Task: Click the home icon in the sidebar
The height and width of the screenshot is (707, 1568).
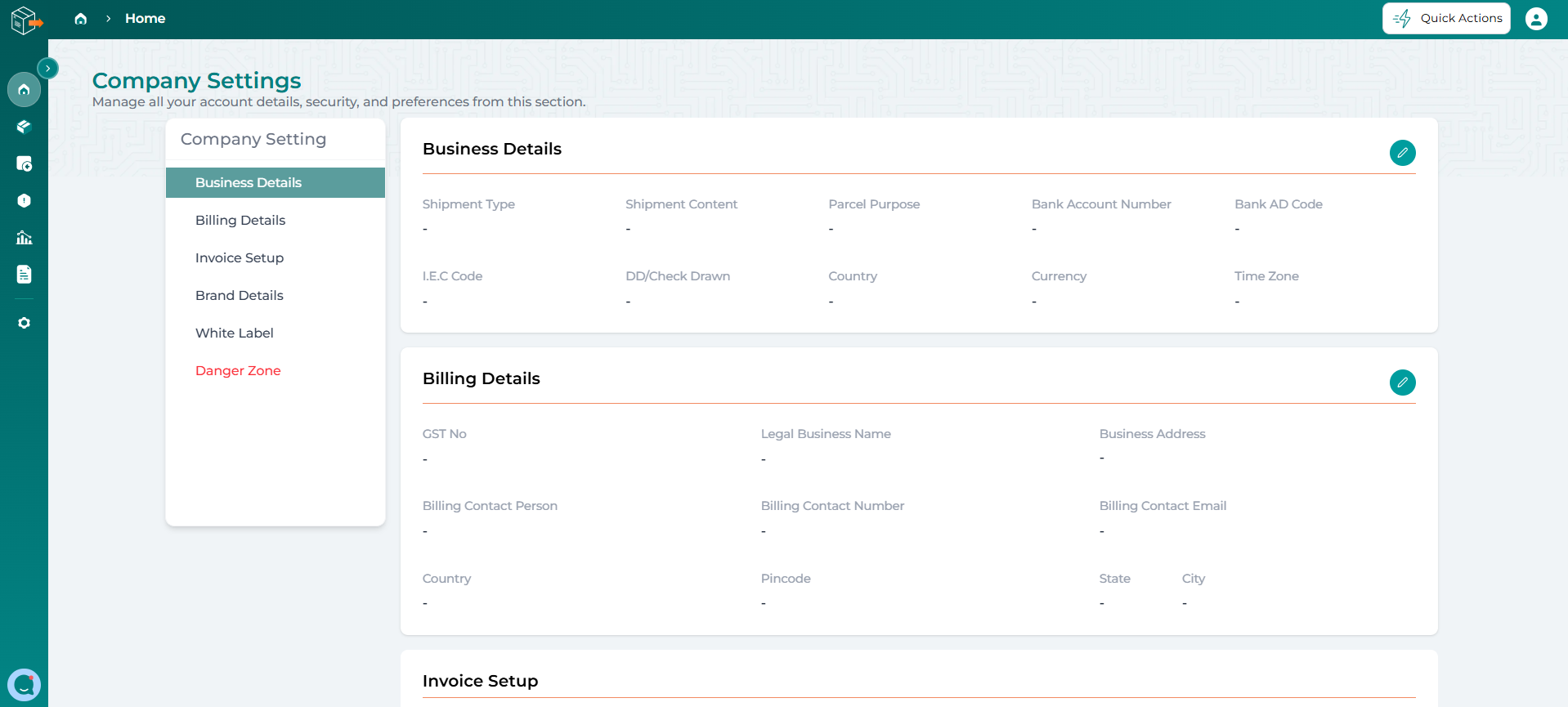Action: (24, 90)
